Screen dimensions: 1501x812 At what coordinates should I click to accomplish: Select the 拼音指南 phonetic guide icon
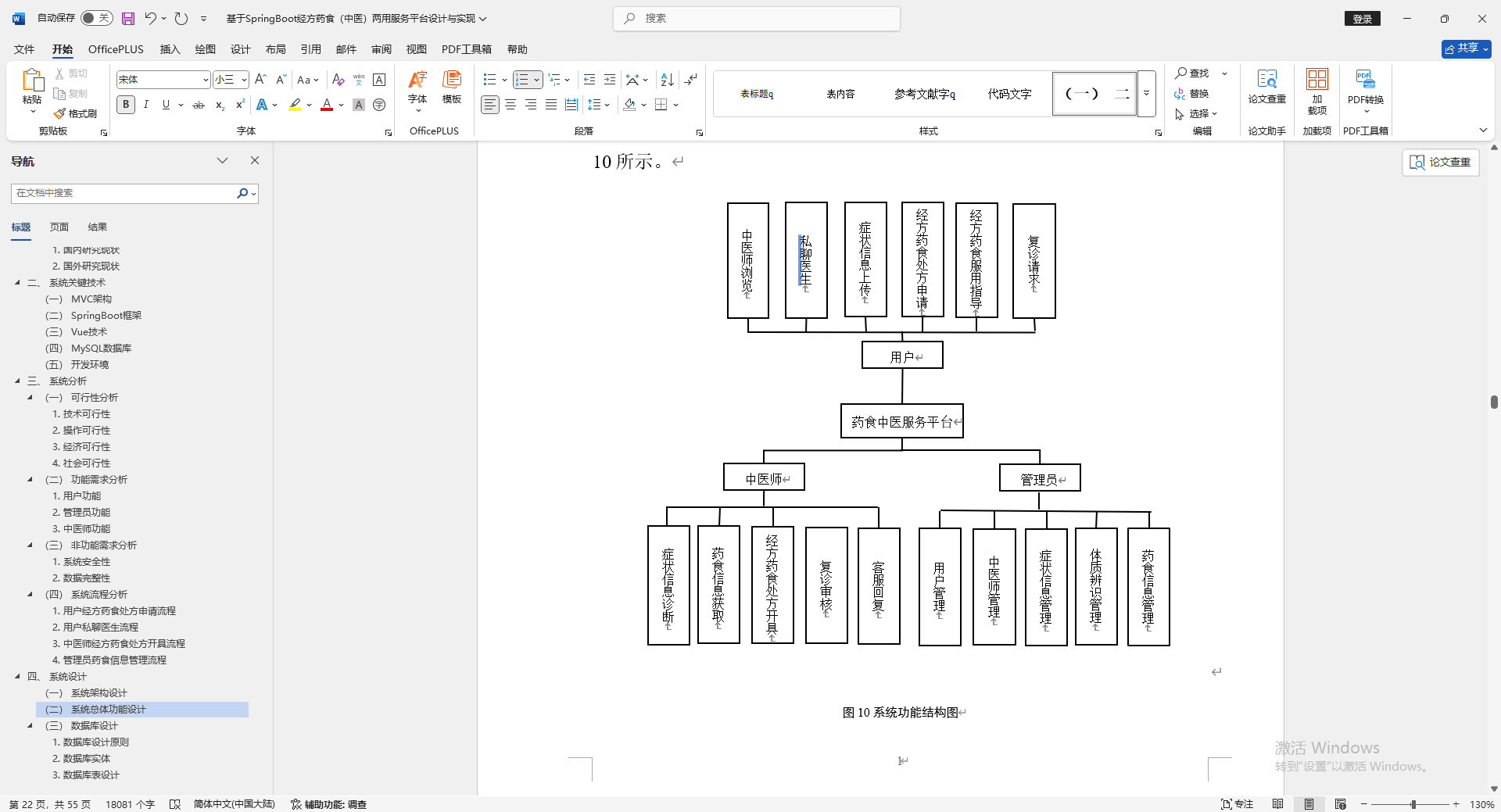(357, 80)
